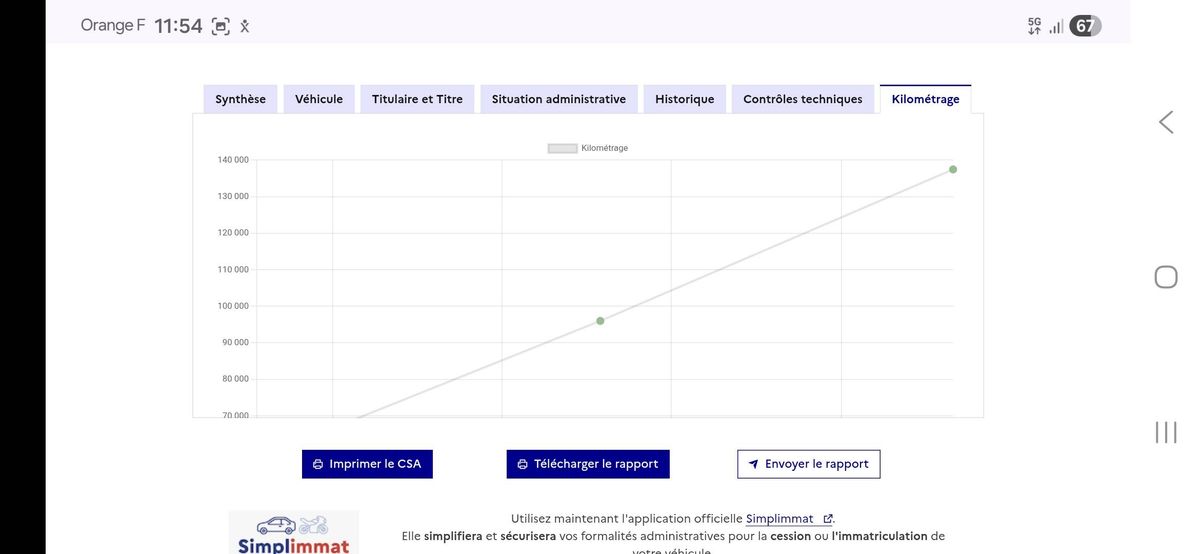Select the Kilométrage tab
Viewport: 1200px width, 554px height.
[925, 99]
